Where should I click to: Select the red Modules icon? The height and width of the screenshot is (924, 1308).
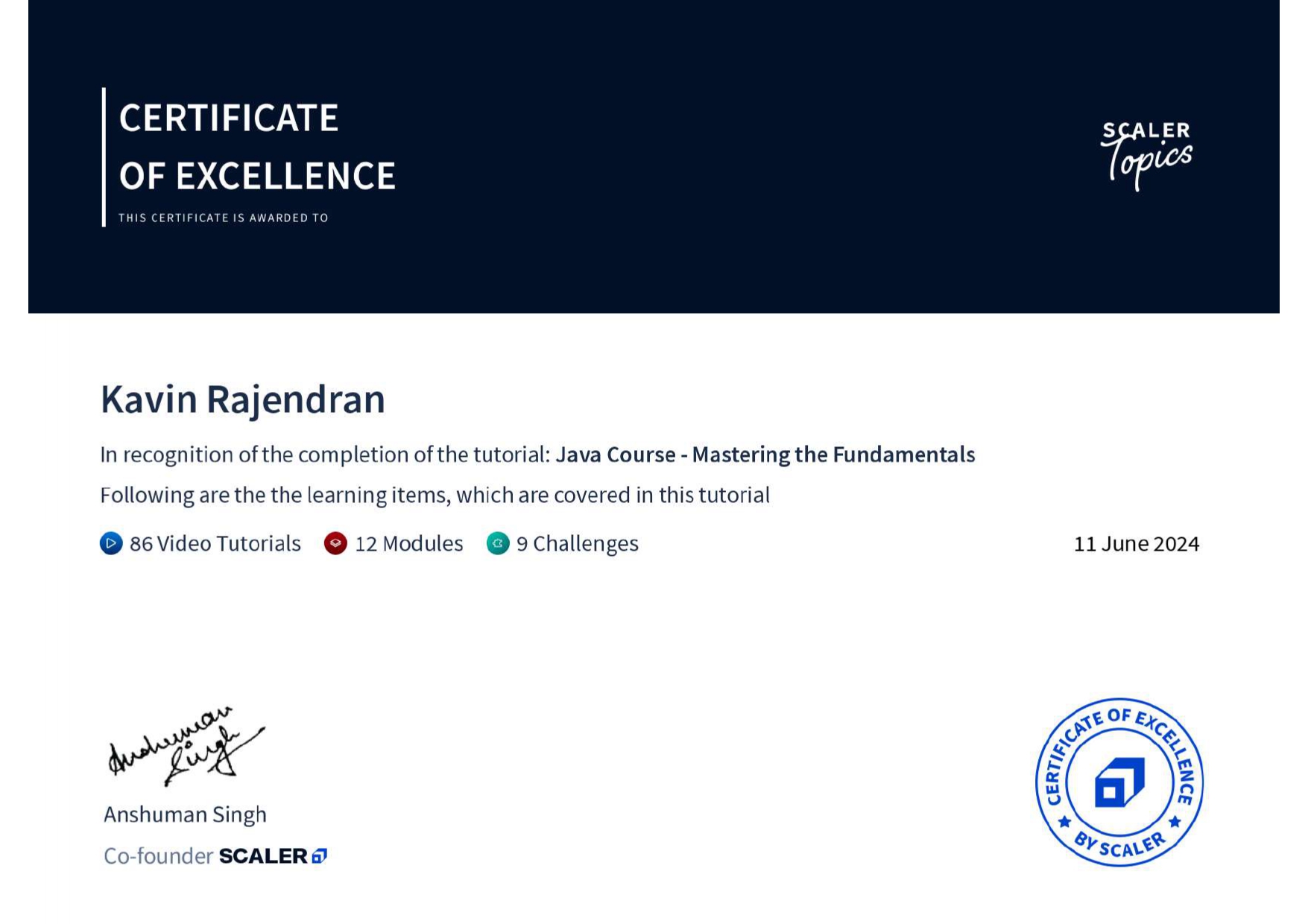(335, 544)
